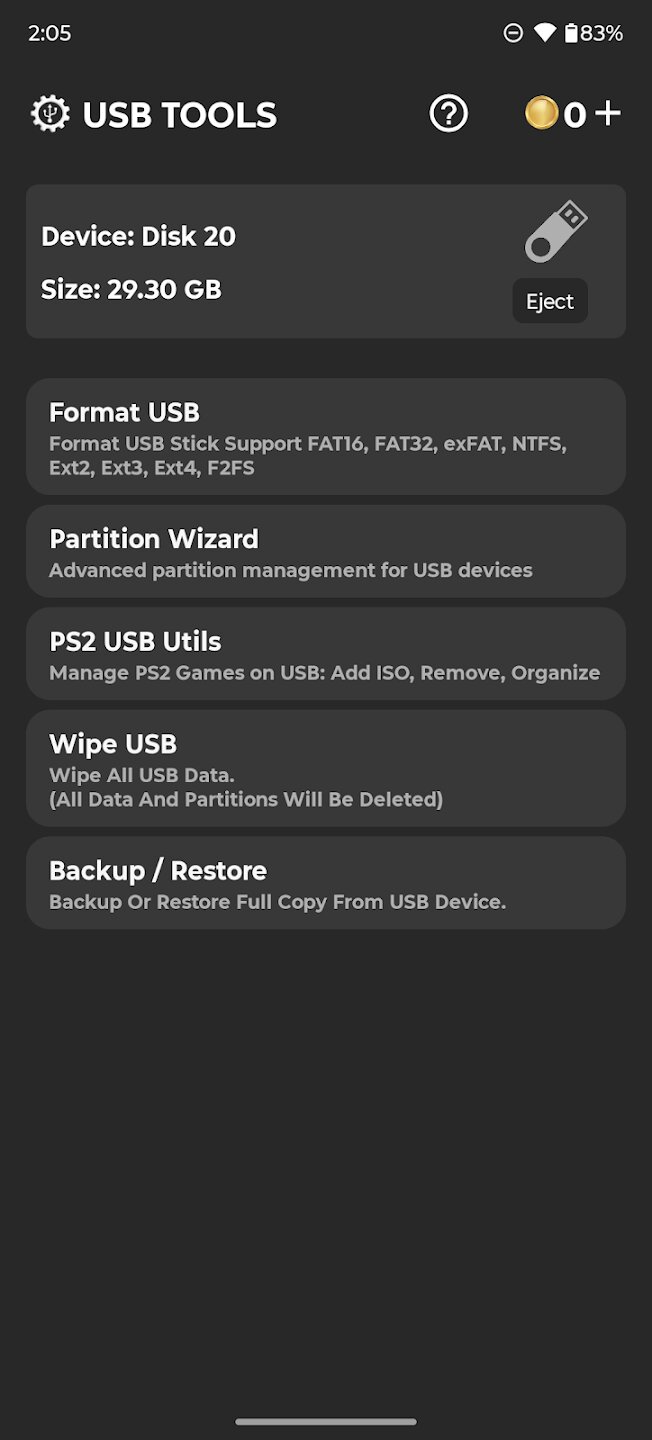Tap the USB TOOLS title text
The image size is (652, 1440).
tap(180, 115)
